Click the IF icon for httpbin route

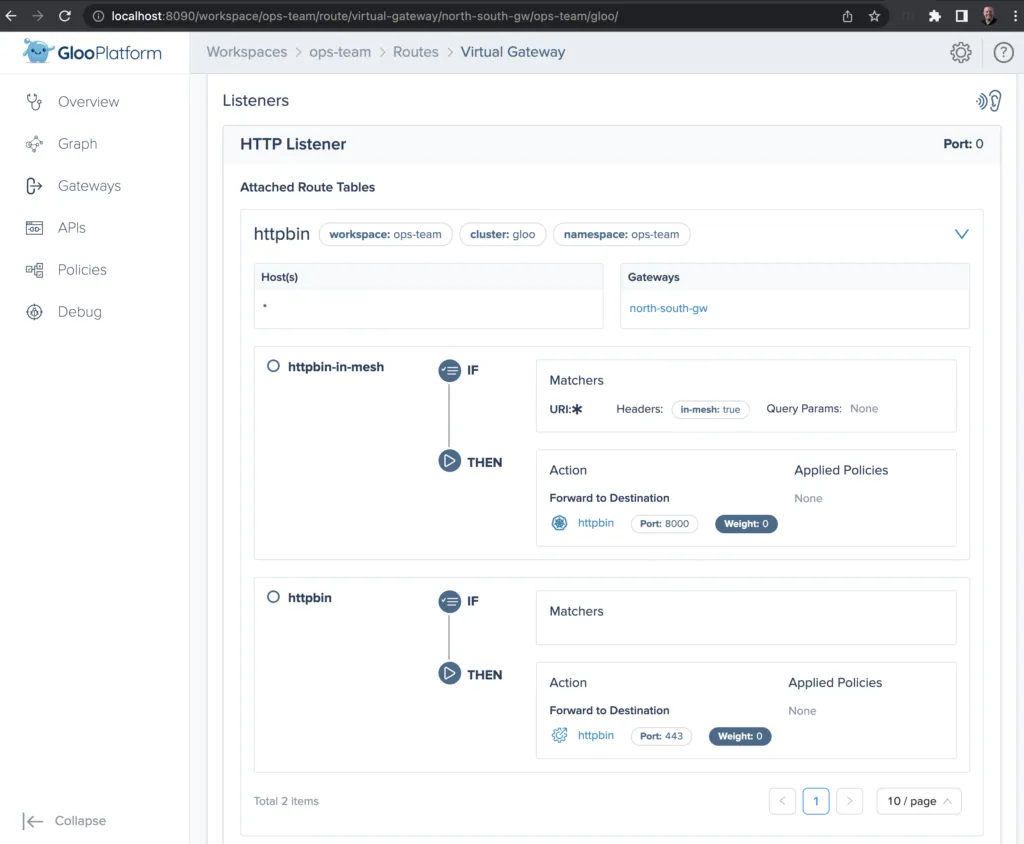449,601
